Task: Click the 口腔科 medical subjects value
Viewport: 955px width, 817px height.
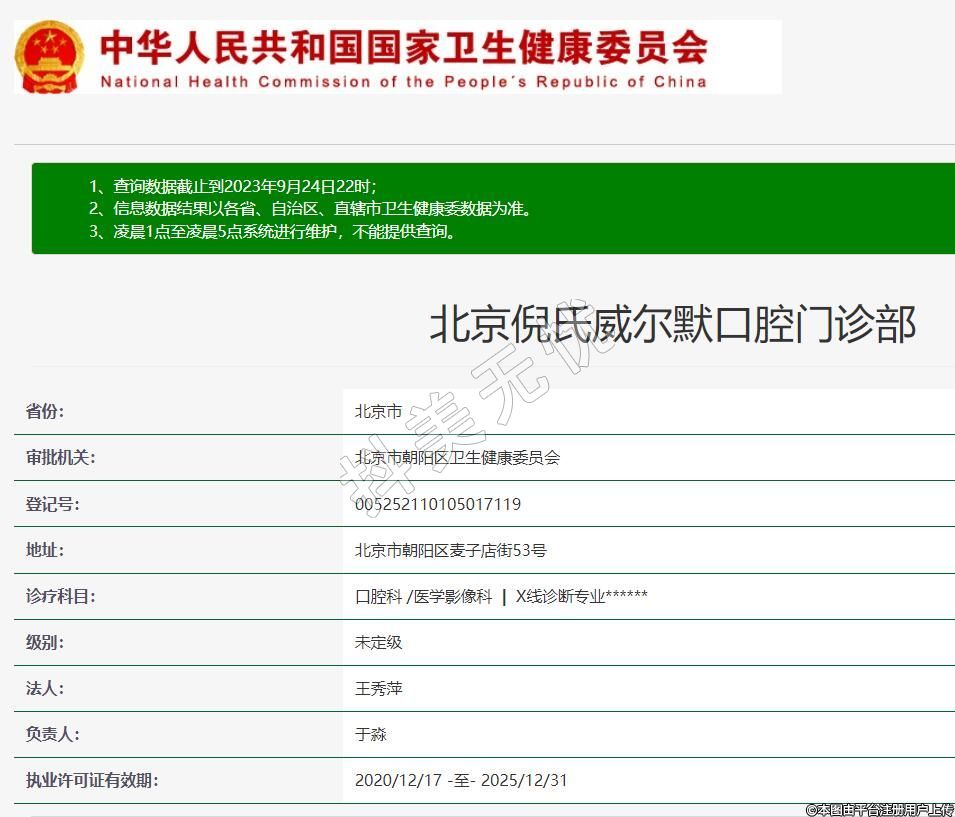Action: click(x=501, y=596)
